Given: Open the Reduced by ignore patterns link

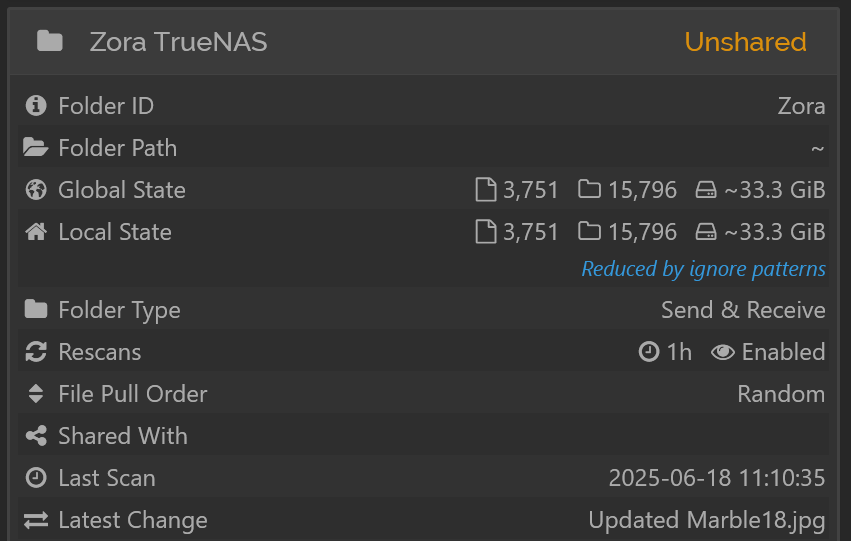Looking at the screenshot, I should click(x=703, y=269).
